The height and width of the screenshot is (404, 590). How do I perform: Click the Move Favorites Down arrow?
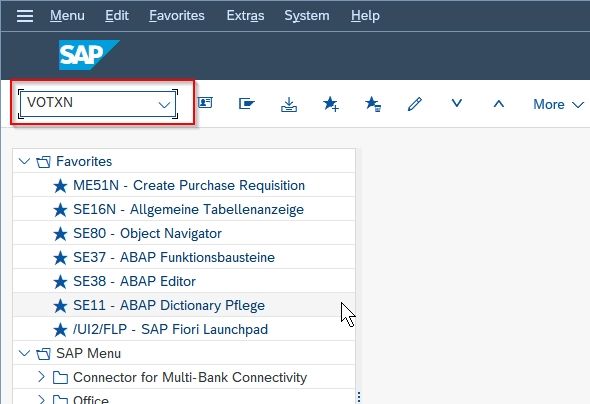coord(457,103)
